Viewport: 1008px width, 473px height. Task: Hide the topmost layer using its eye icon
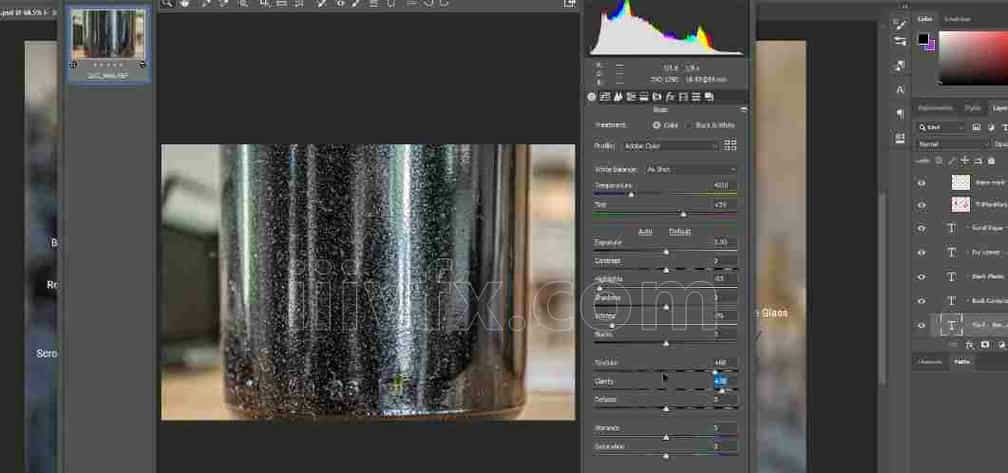[x=921, y=183]
